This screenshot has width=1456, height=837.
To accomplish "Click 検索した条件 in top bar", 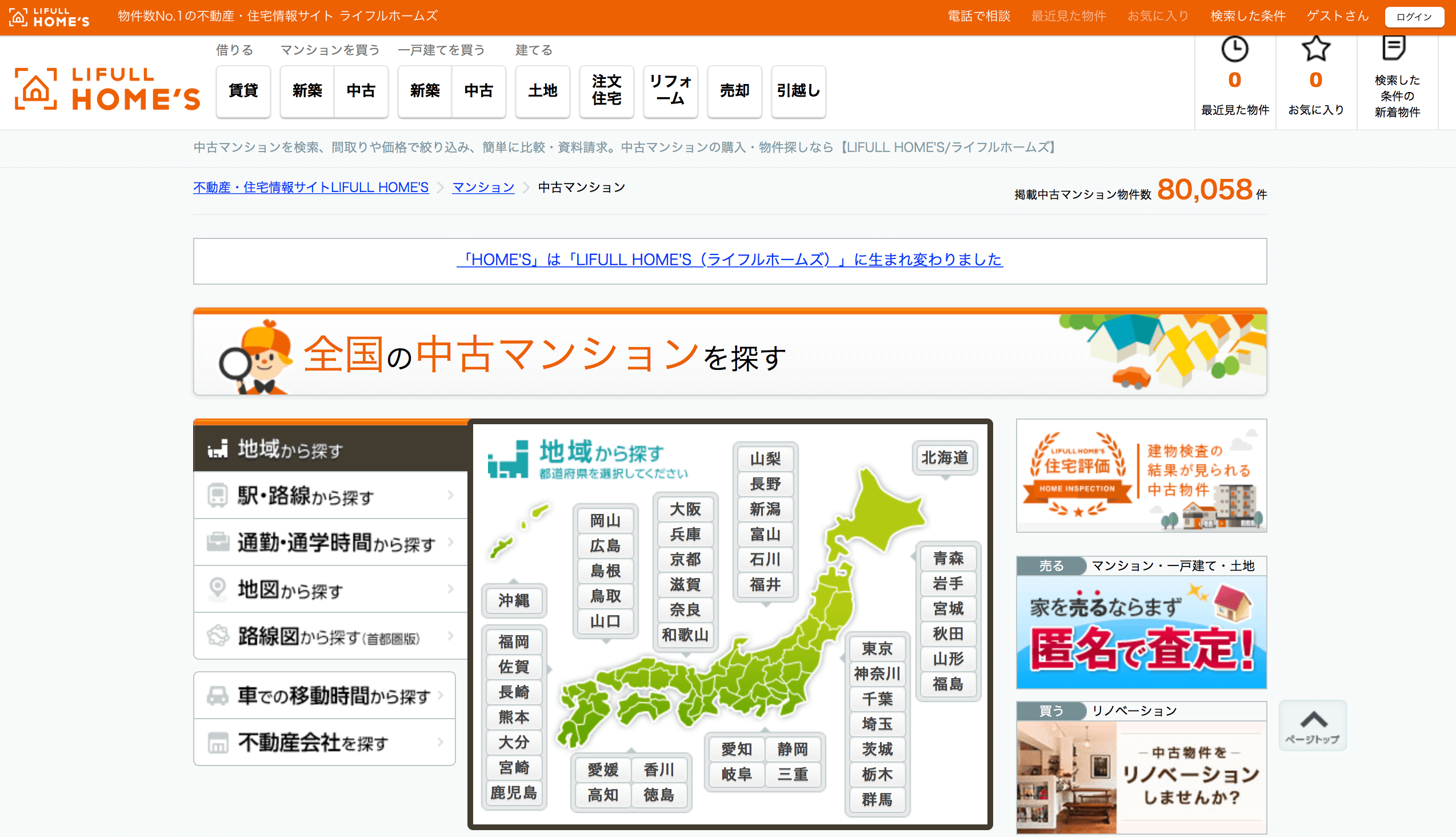I will (x=1247, y=16).
